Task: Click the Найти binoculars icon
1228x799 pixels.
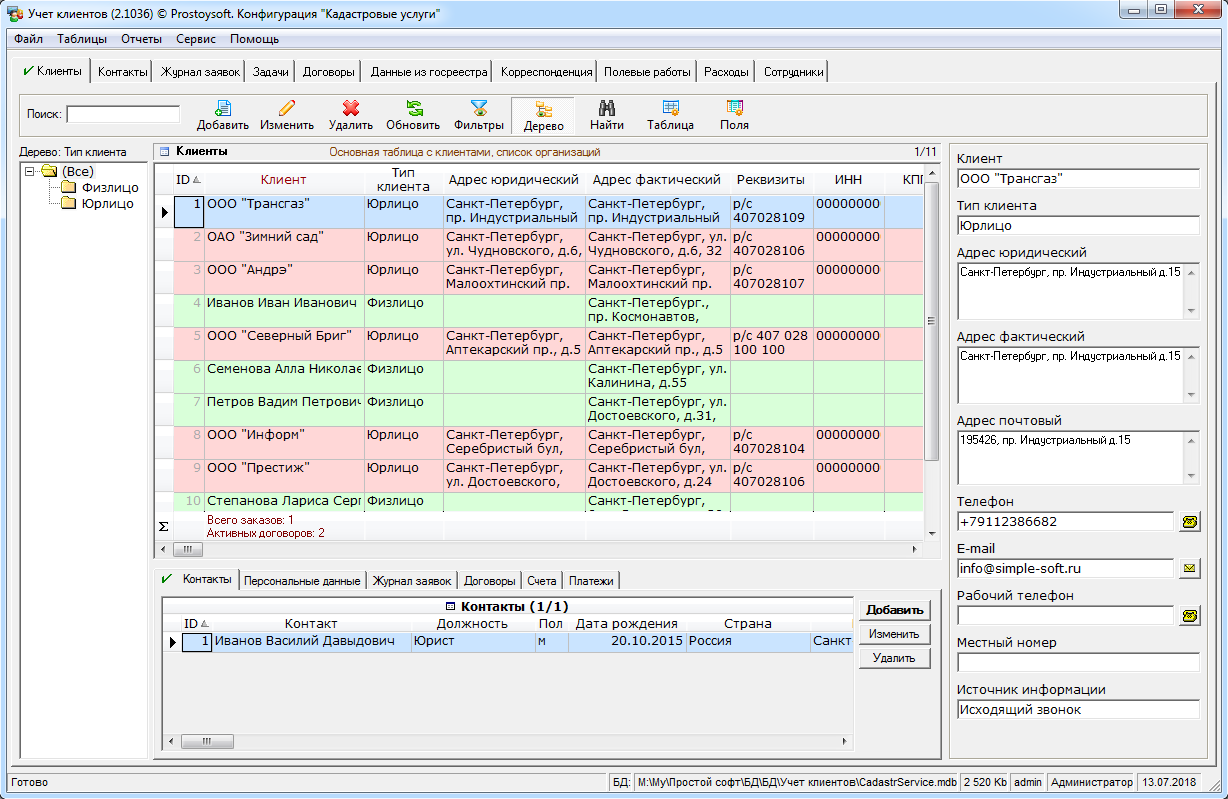Action: pos(607,109)
